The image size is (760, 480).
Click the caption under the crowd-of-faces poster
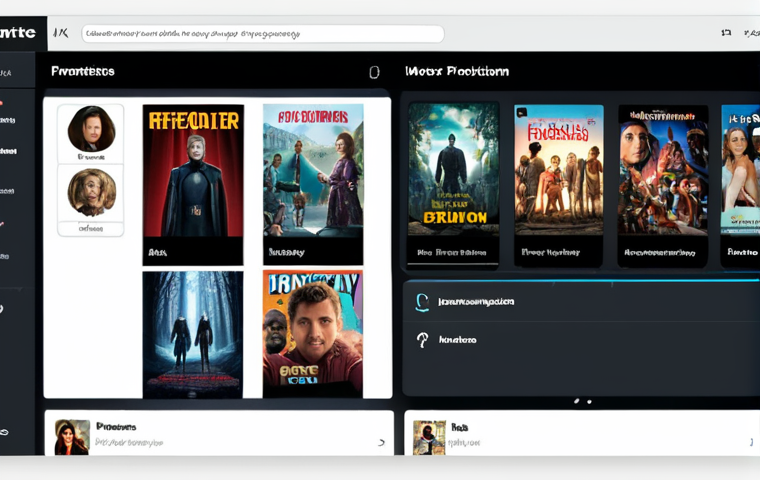[x=660, y=253]
